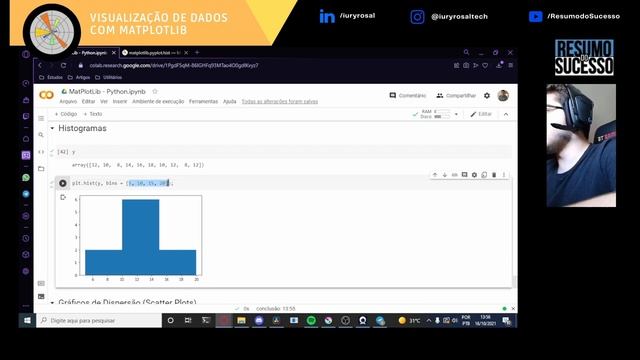Open the table of contents sidebar icon
Screen dimensions: 640x360
(41, 118)
